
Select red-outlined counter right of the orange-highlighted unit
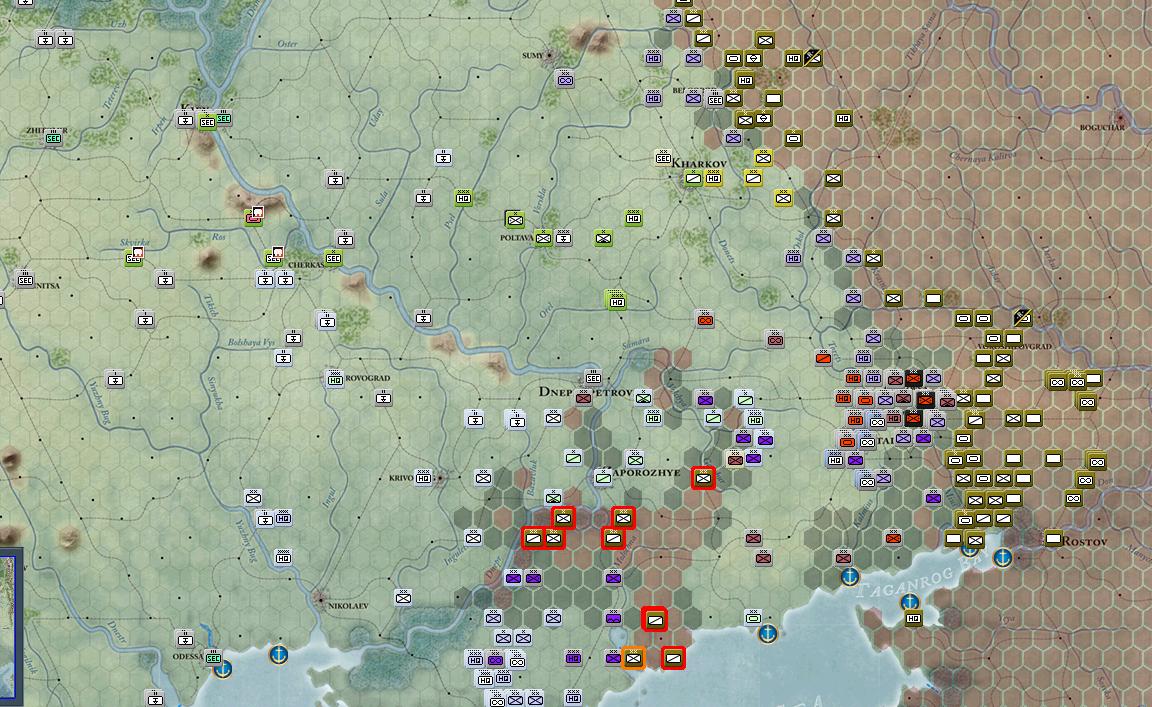[x=674, y=658]
